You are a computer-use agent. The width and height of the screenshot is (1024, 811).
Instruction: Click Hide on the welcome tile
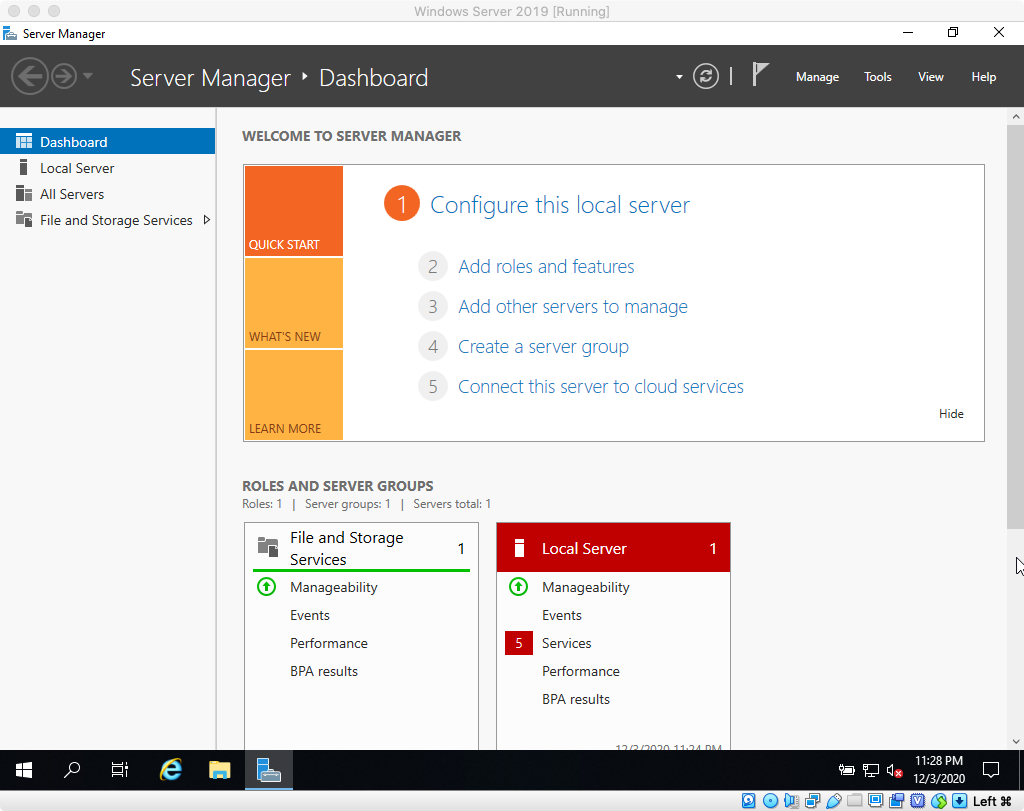pos(951,413)
